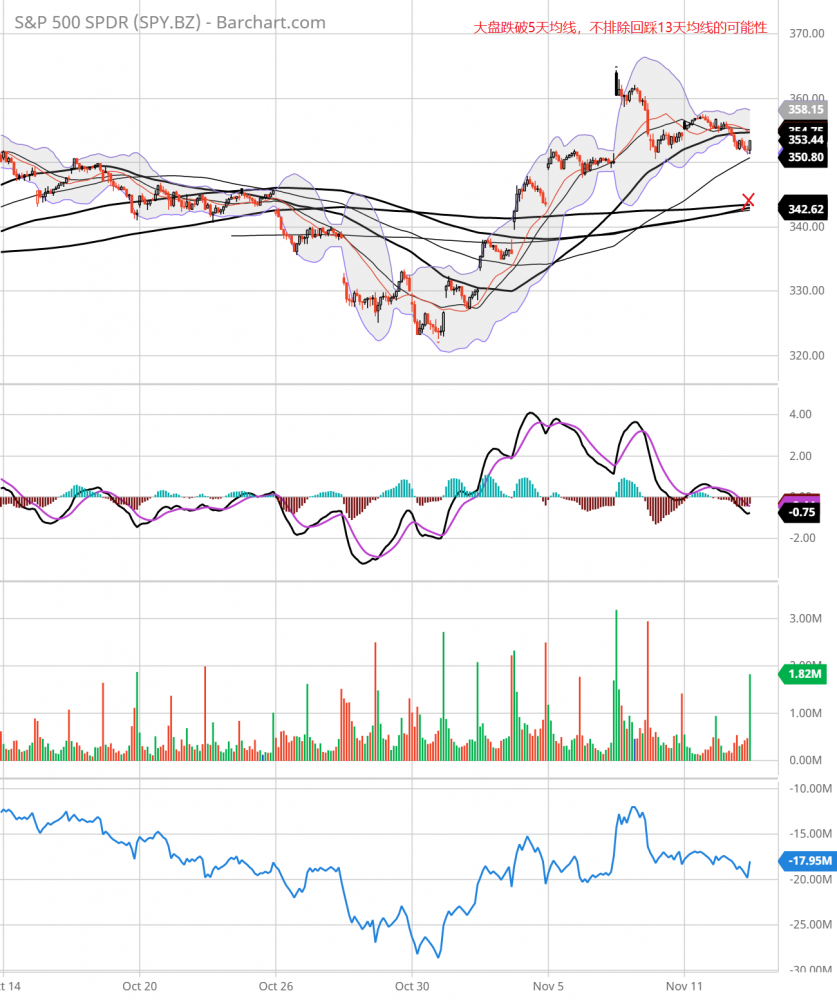Click the 358.15 gray price tag
837x1000 pixels.
805,110
